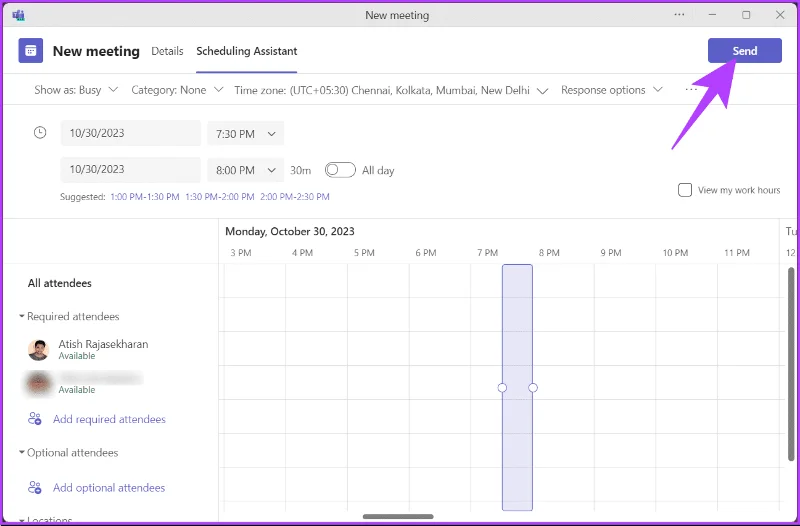Click the 5 PM time column label
Viewport: 800px width, 526px height.
[x=364, y=253]
